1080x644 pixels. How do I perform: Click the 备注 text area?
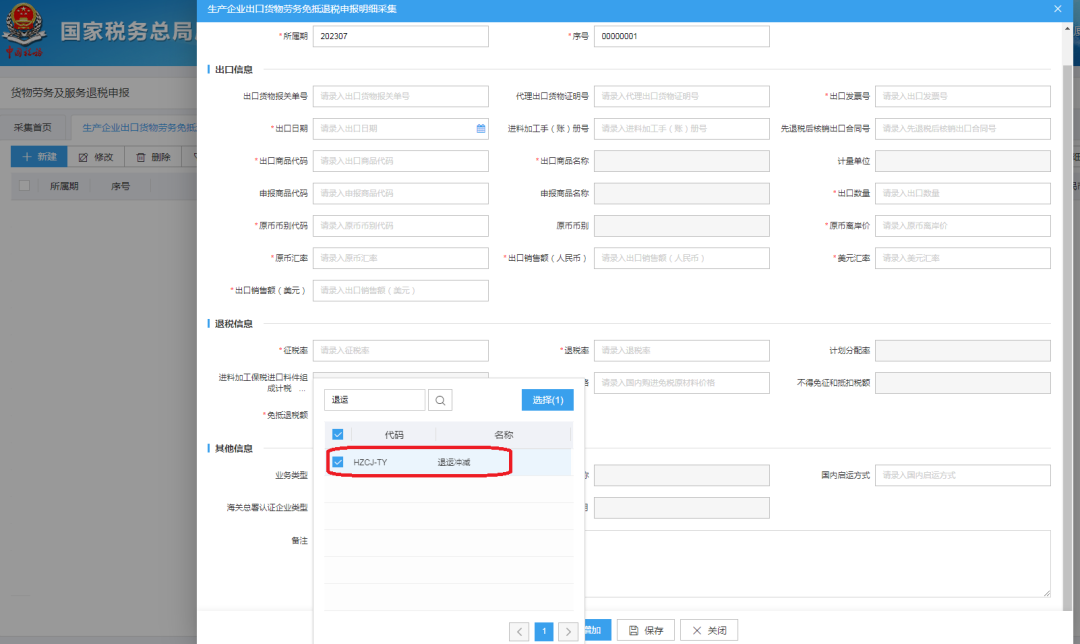pyautogui.click(x=818, y=563)
